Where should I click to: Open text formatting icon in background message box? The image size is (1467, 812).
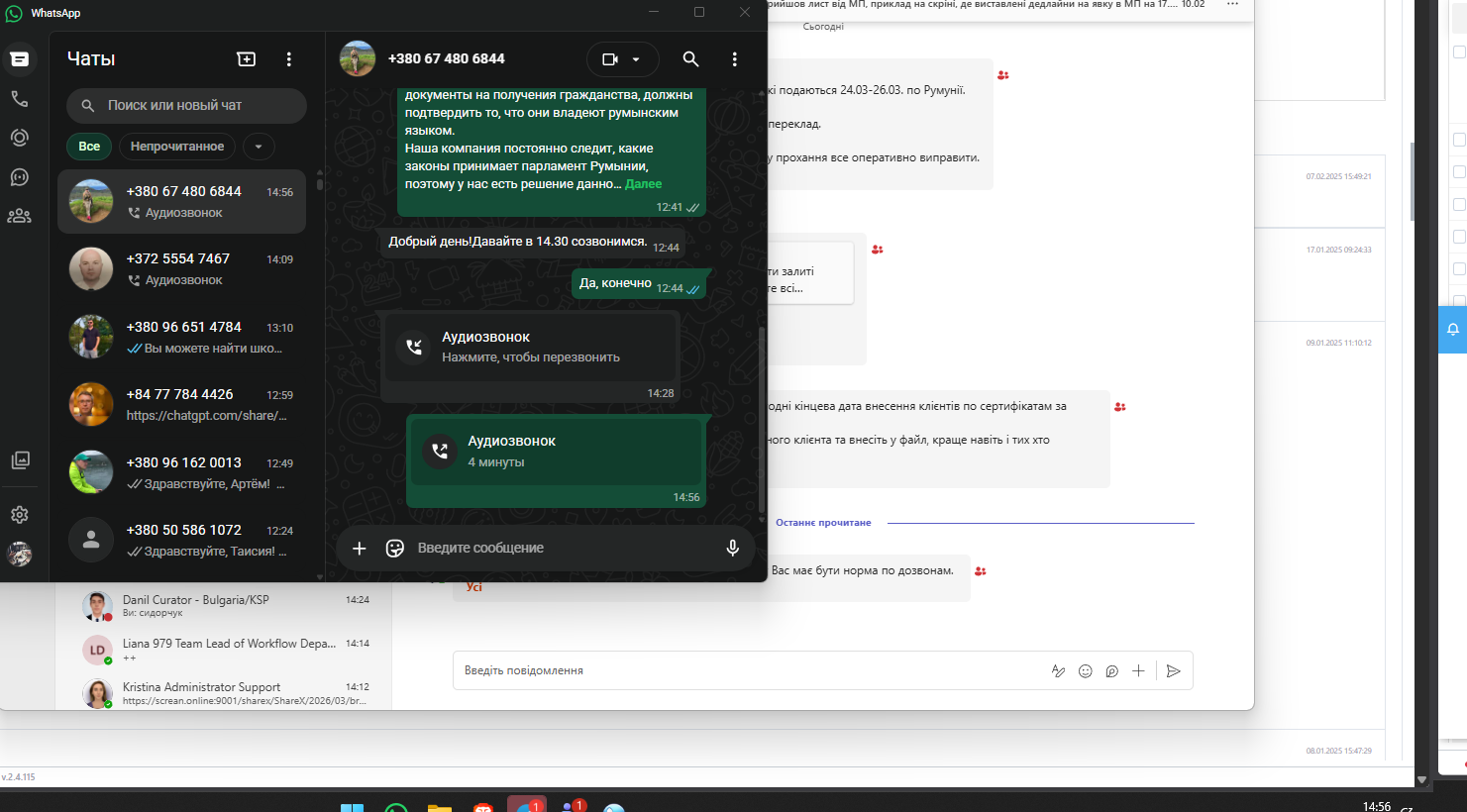[1058, 671]
